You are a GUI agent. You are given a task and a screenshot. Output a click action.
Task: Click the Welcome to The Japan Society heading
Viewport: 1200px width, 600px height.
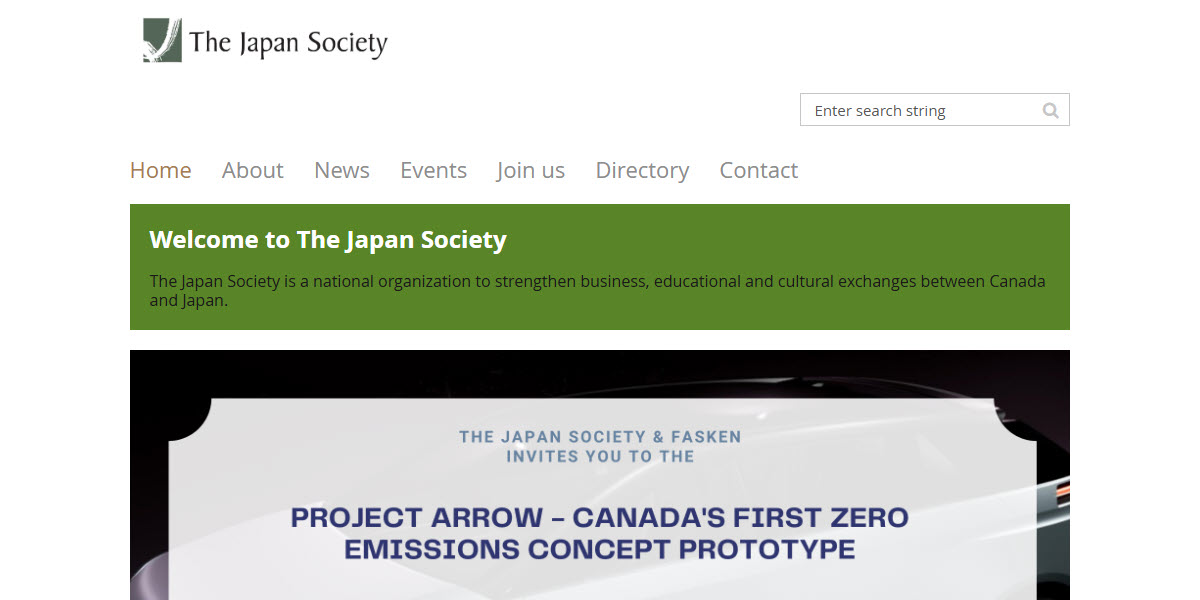pyautogui.click(x=328, y=239)
